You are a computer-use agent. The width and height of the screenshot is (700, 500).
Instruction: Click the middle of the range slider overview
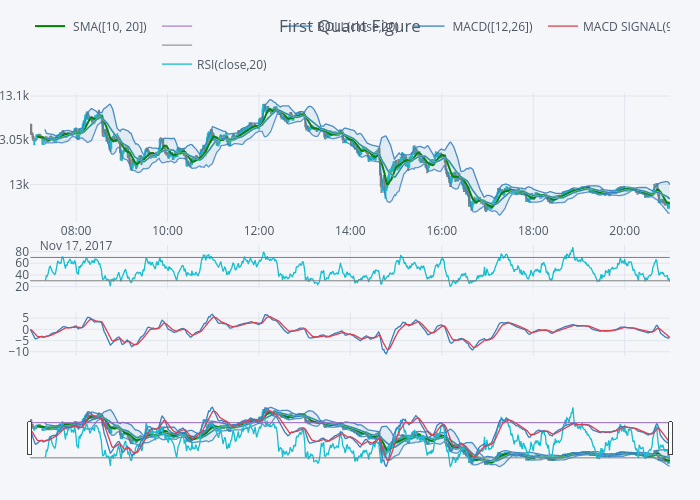[350, 438]
